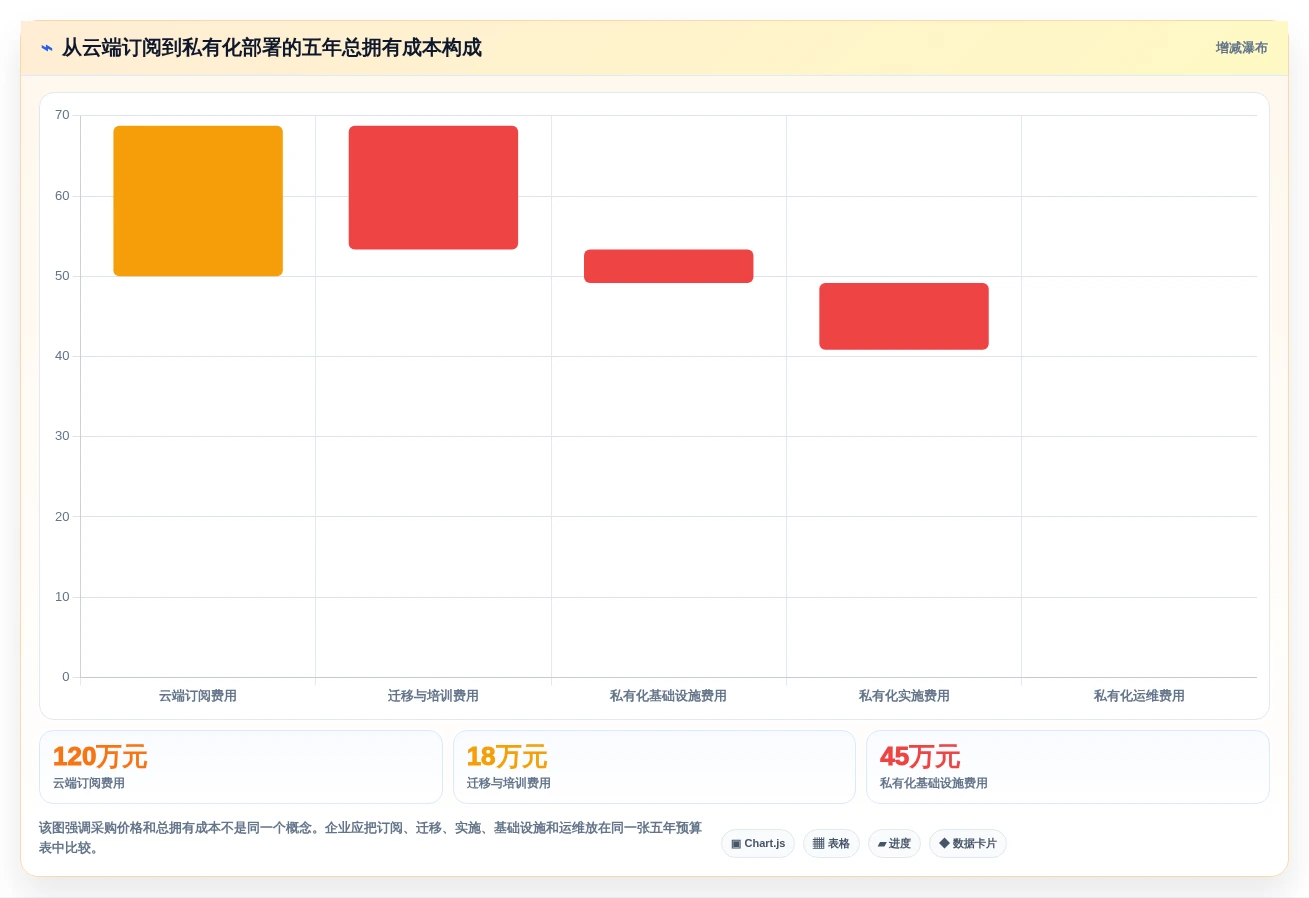Click the y-axis value 40
This screenshot has width=1309, height=898.
62,356
